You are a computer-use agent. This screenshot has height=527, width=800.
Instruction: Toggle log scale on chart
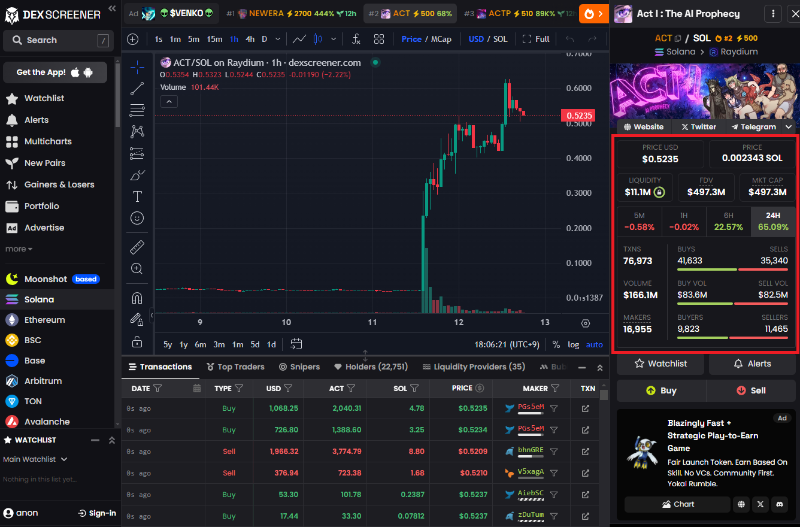(573, 345)
